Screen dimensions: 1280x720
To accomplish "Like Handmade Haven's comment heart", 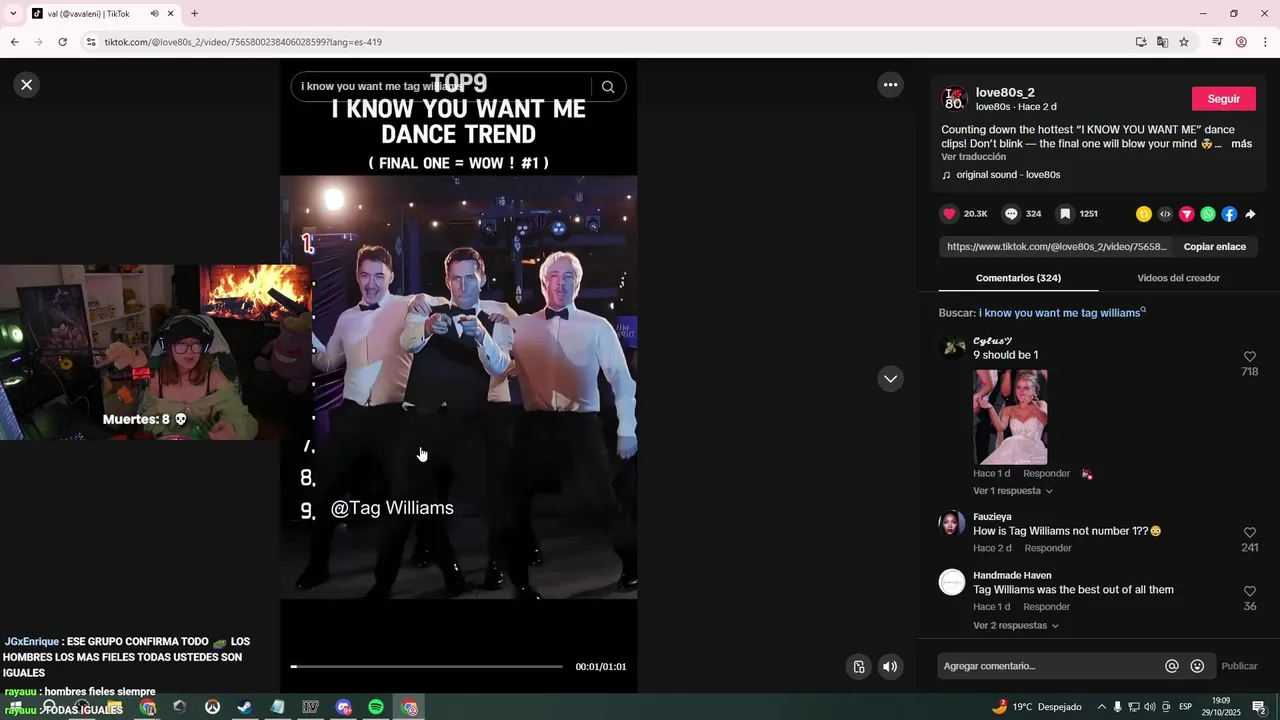I will tap(1249, 592).
